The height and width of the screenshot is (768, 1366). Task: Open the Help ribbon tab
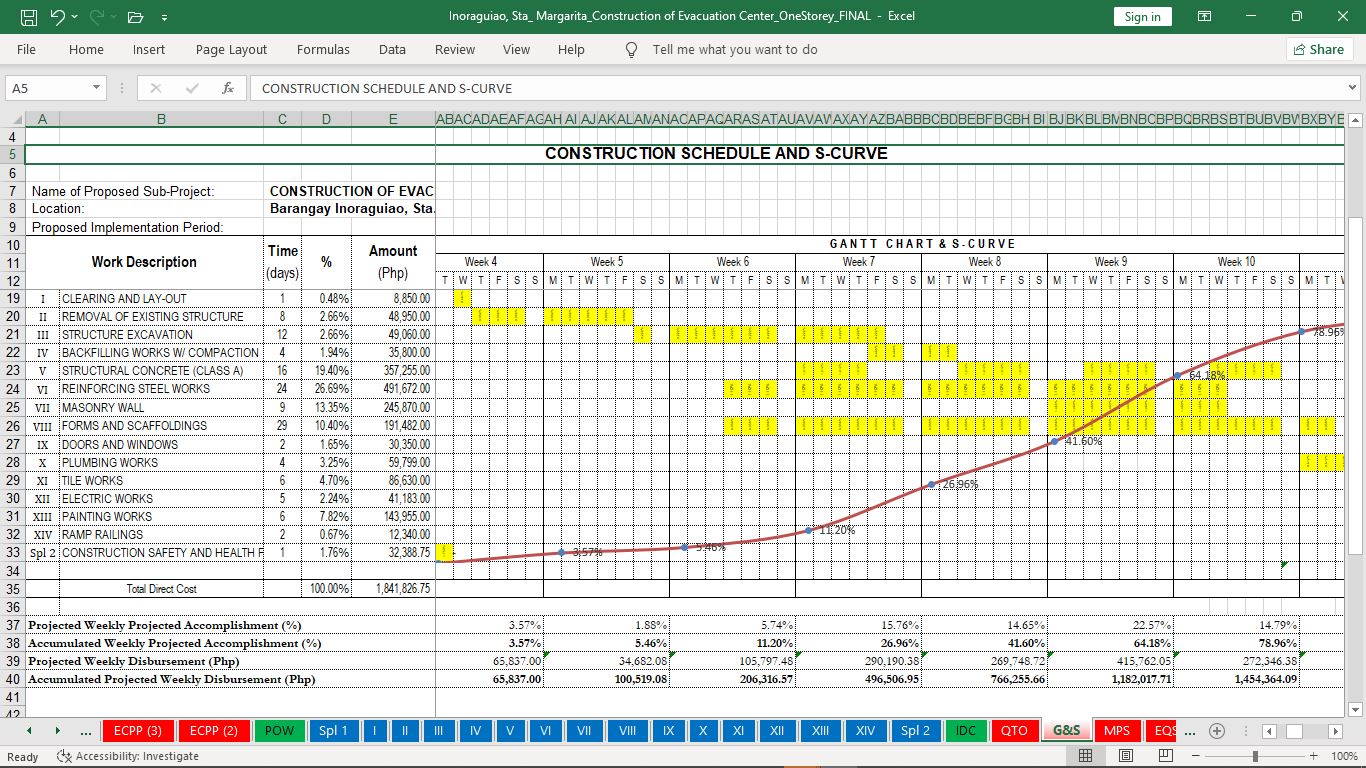point(571,50)
